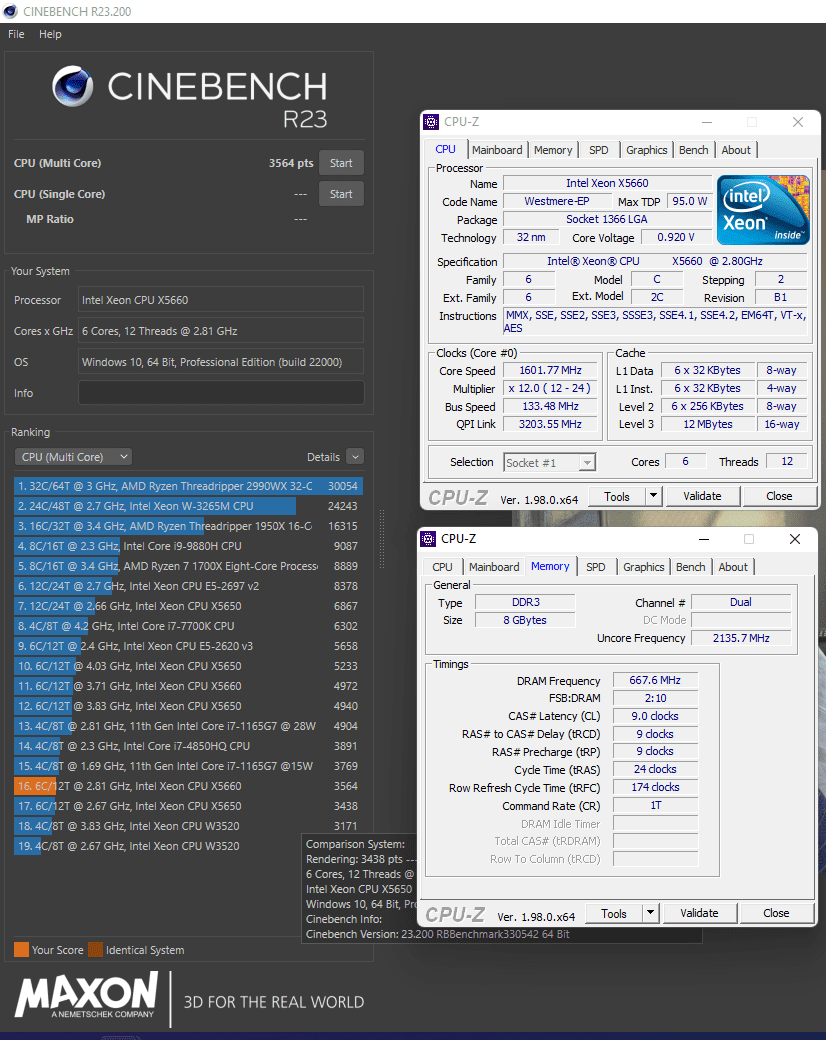
Task: Open Mainboard tab in upper CPU-Z window
Action: [x=497, y=150]
